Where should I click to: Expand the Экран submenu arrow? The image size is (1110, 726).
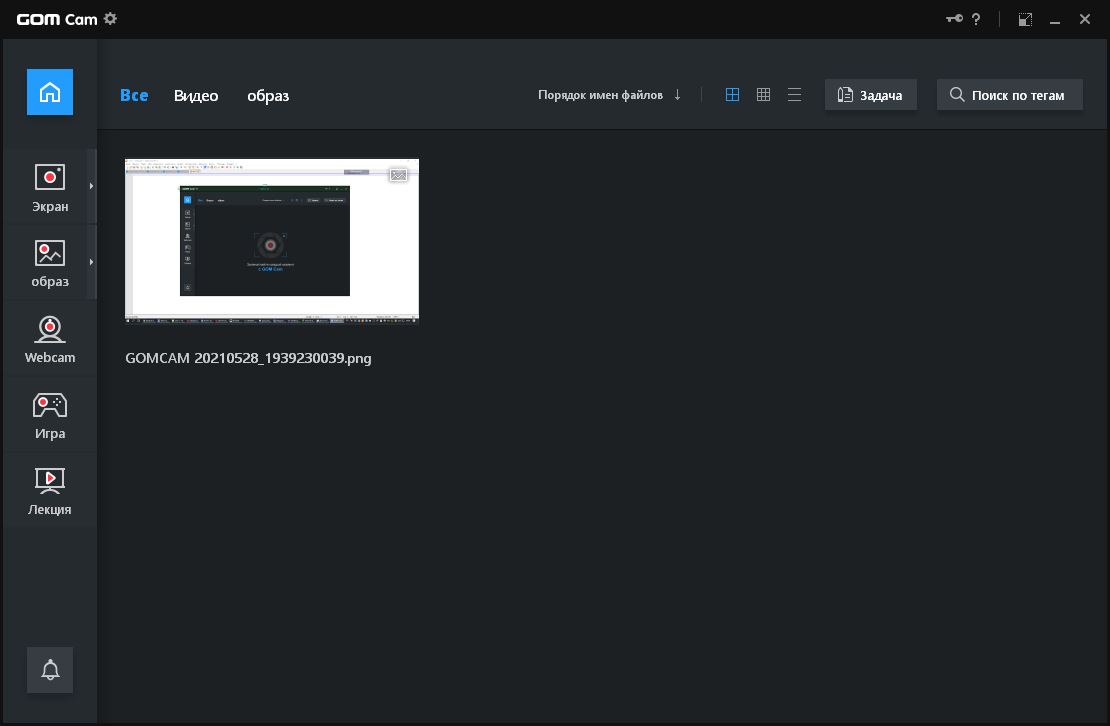click(x=91, y=186)
